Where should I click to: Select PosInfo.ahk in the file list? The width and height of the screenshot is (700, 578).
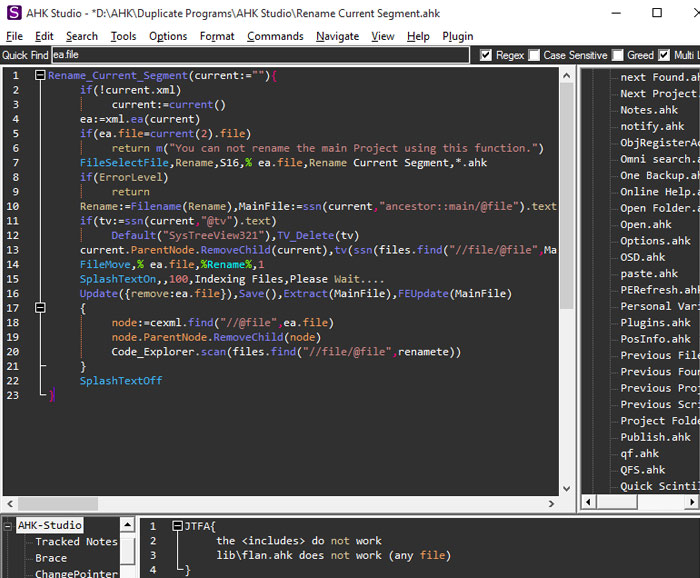coord(655,339)
